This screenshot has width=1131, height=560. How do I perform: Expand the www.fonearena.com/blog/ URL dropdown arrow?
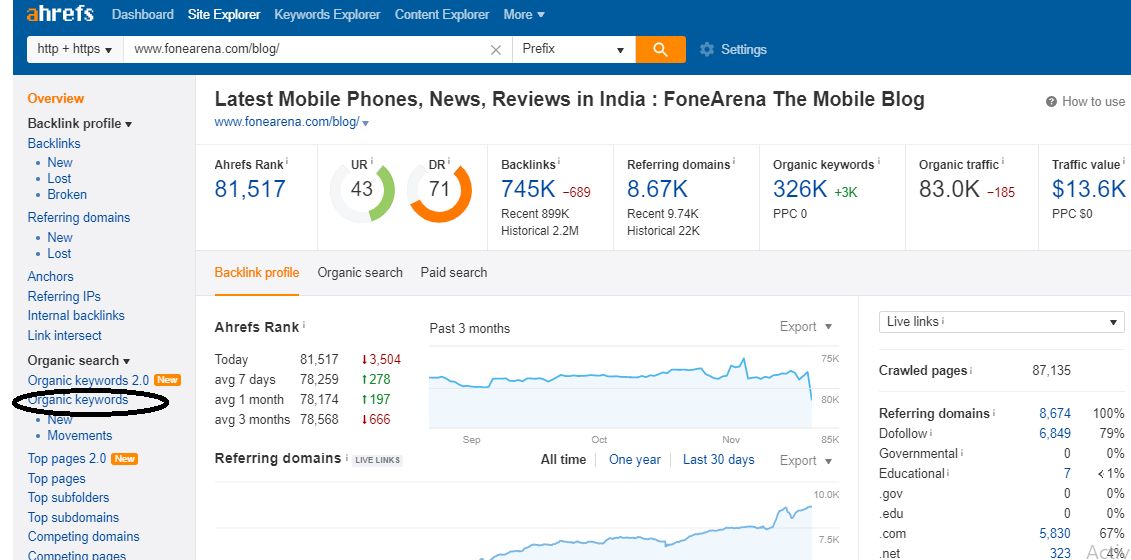coord(366,123)
